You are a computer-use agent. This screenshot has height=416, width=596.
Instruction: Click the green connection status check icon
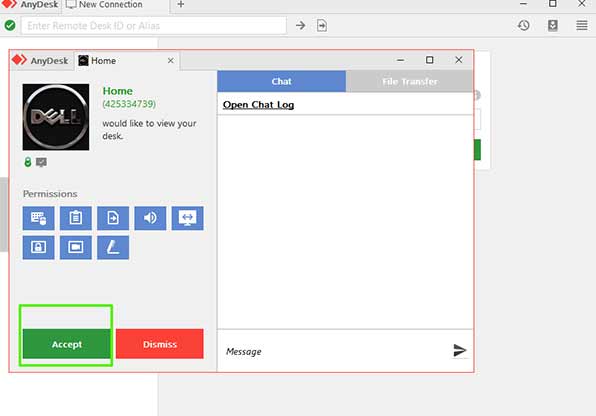tap(10, 25)
